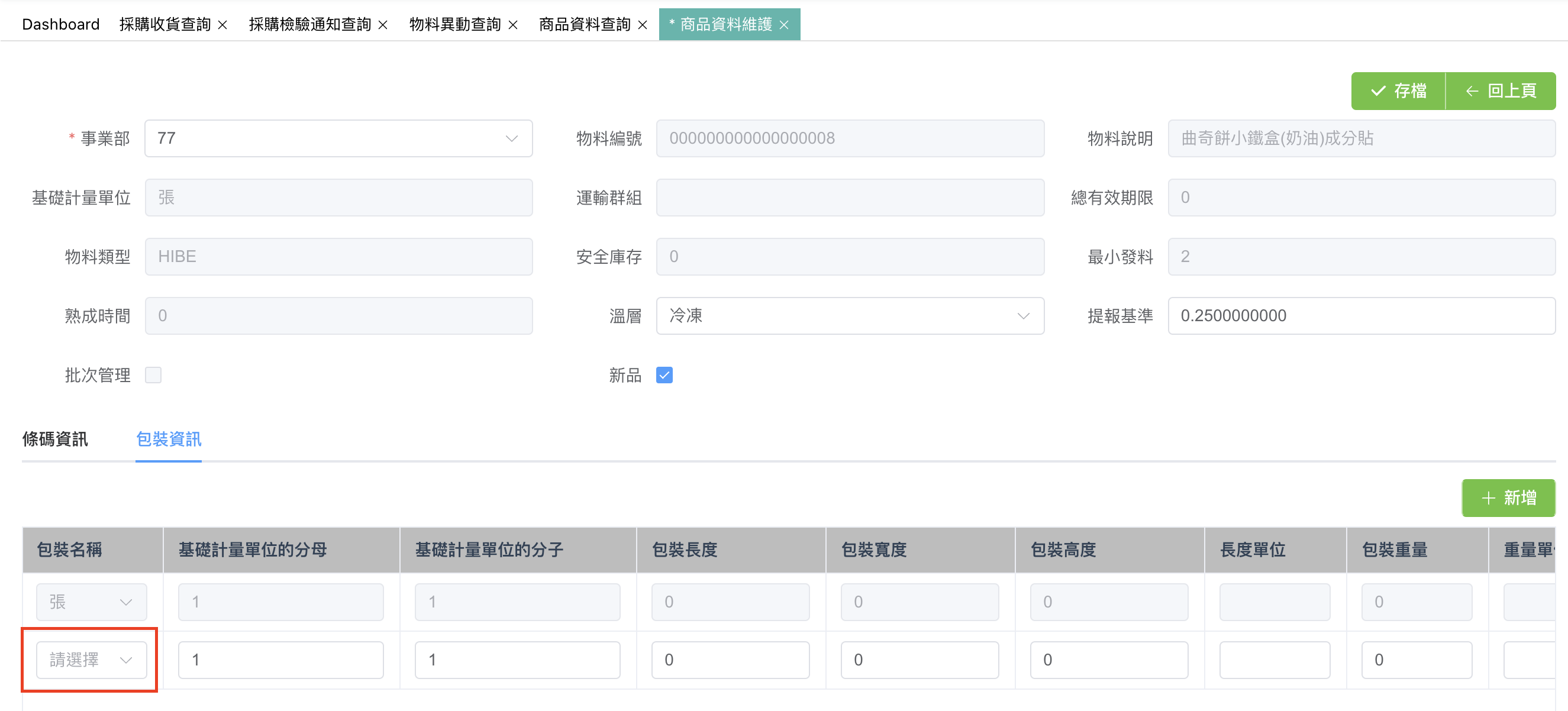
Task: Edit 包裝長度 in 請選擇 row
Action: pos(730,660)
